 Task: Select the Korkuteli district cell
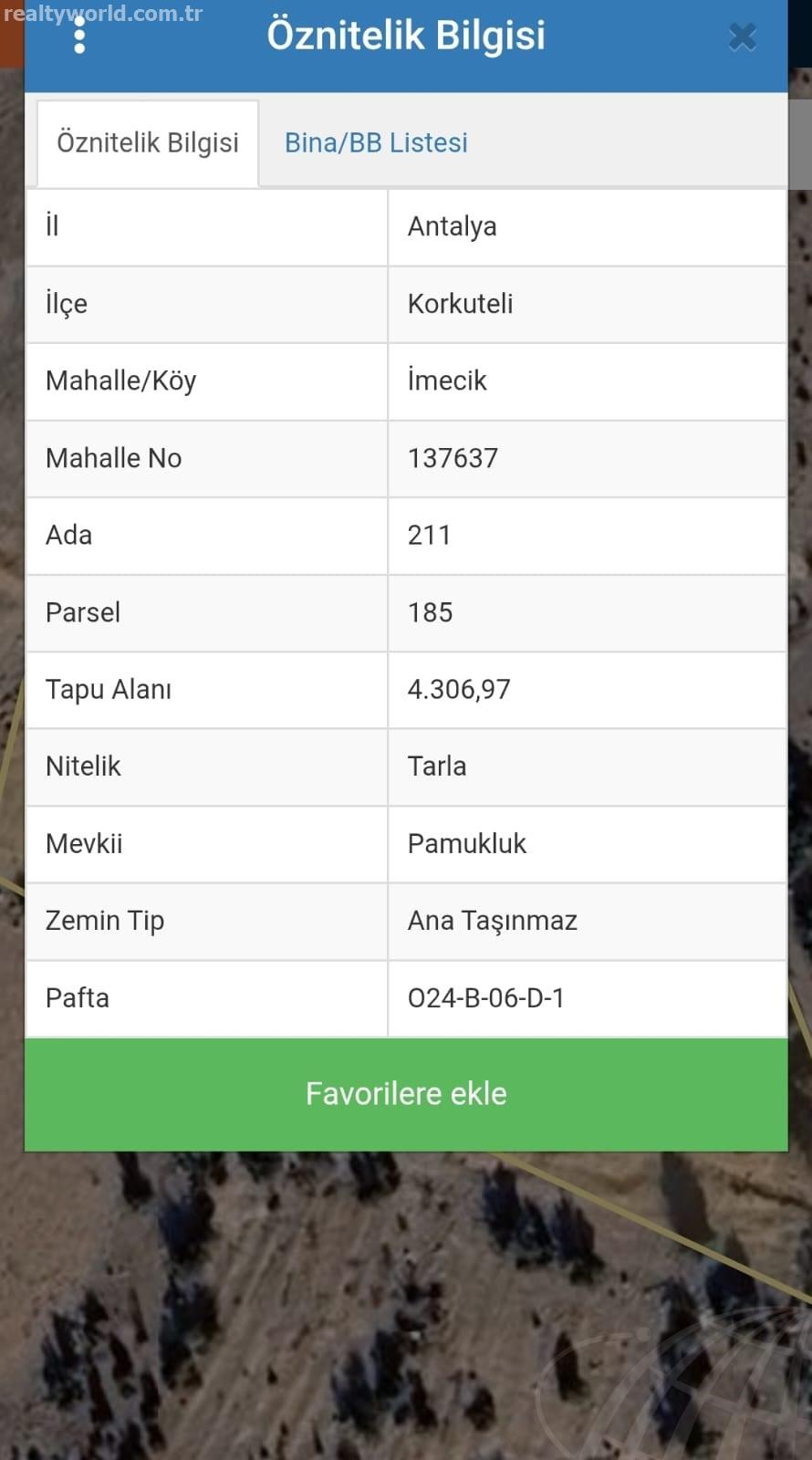460,304
